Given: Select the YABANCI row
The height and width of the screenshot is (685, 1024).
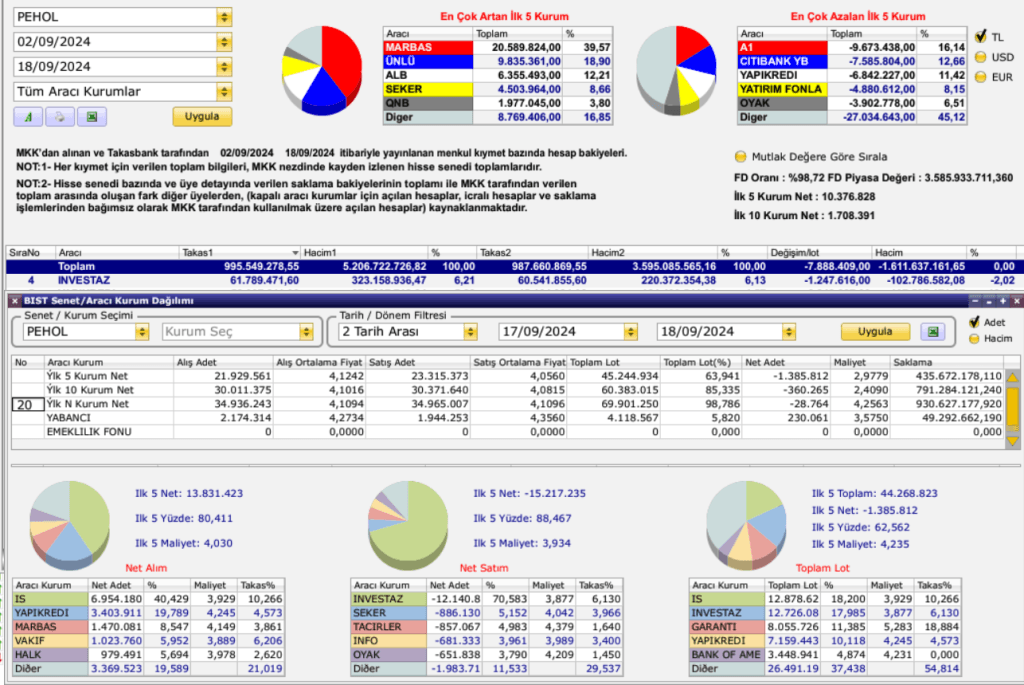Looking at the screenshot, I should click(507, 418).
